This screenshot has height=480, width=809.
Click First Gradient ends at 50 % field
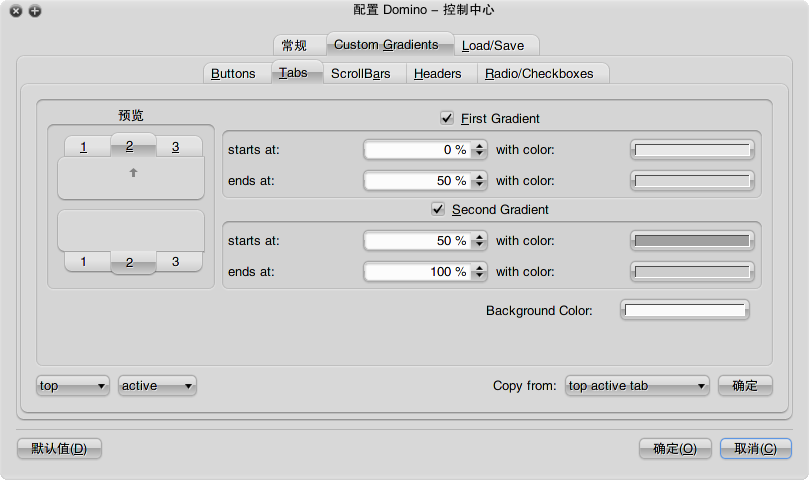[x=418, y=181]
